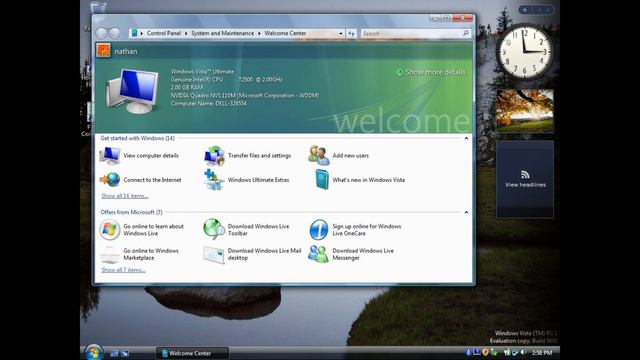640x360 pixels.
Task: Expand arrow after Control Panel breadcrumb
Action: click(186, 33)
